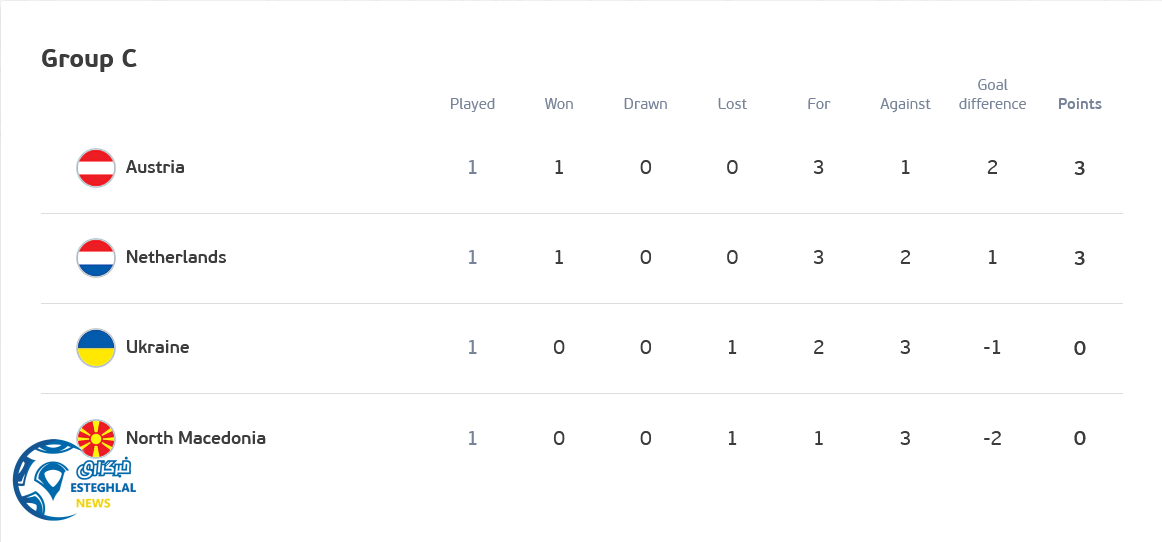Click the Group C heading
Screen dimensions: 1162x542
point(89,59)
